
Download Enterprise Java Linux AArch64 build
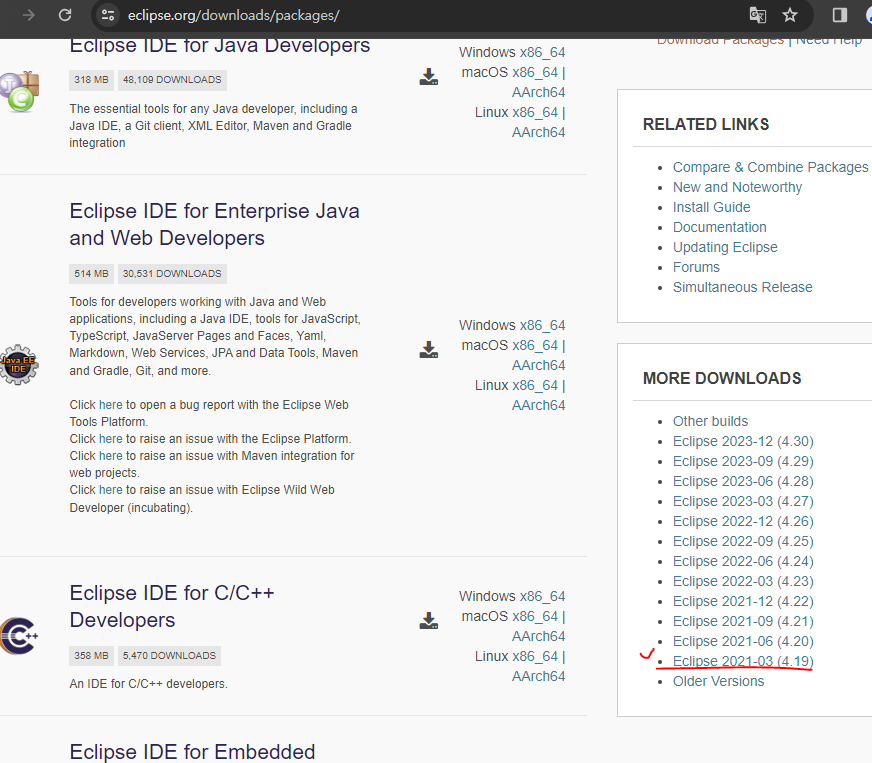[x=538, y=405]
